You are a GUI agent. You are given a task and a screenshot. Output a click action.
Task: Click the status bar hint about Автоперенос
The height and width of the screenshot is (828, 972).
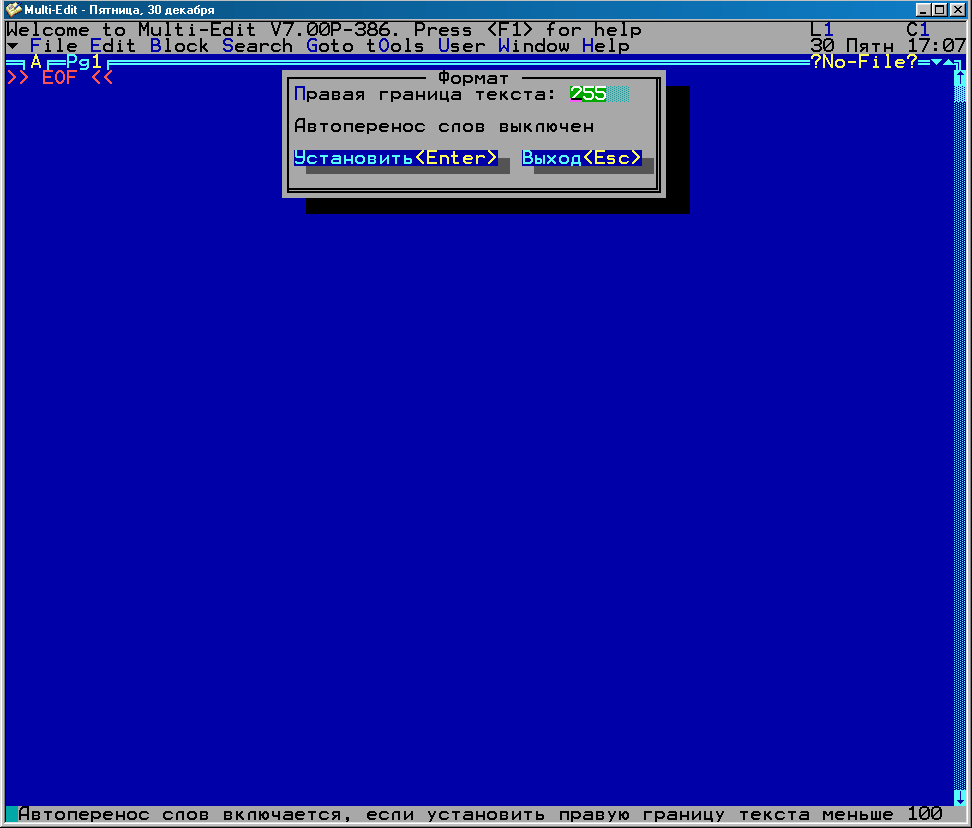pyautogui.click(x=480, y=814)
